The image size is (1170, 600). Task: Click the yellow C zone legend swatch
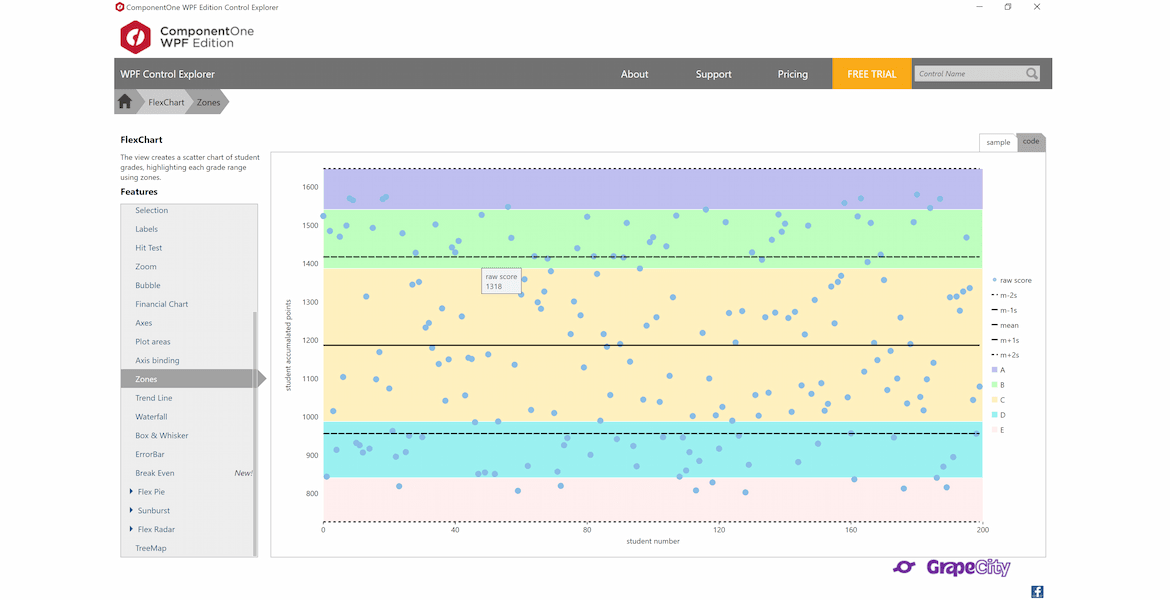pyautogui.click(x=995, y=400)
